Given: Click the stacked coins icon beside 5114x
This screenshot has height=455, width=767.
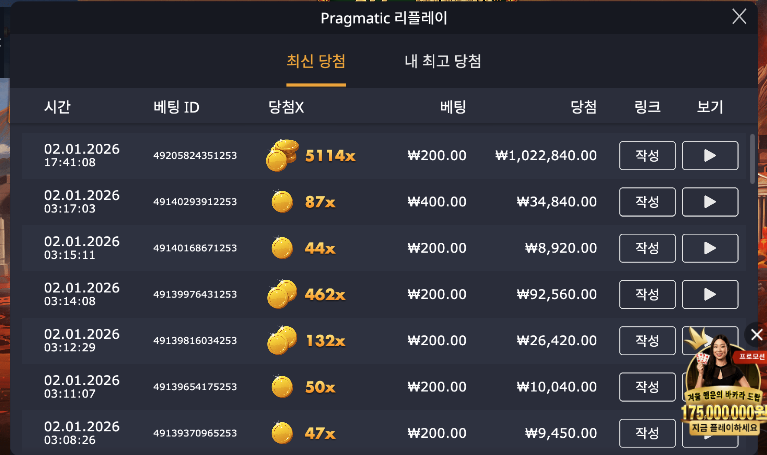Looking at the screenshot, I should tap(282, 155).
